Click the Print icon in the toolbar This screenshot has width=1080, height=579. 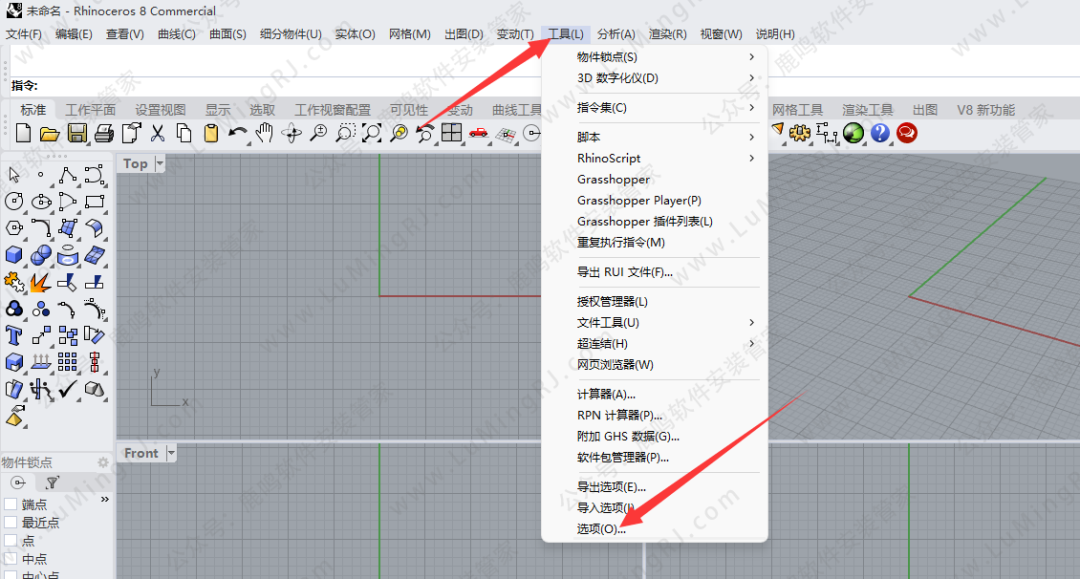(x=104, y=133)
